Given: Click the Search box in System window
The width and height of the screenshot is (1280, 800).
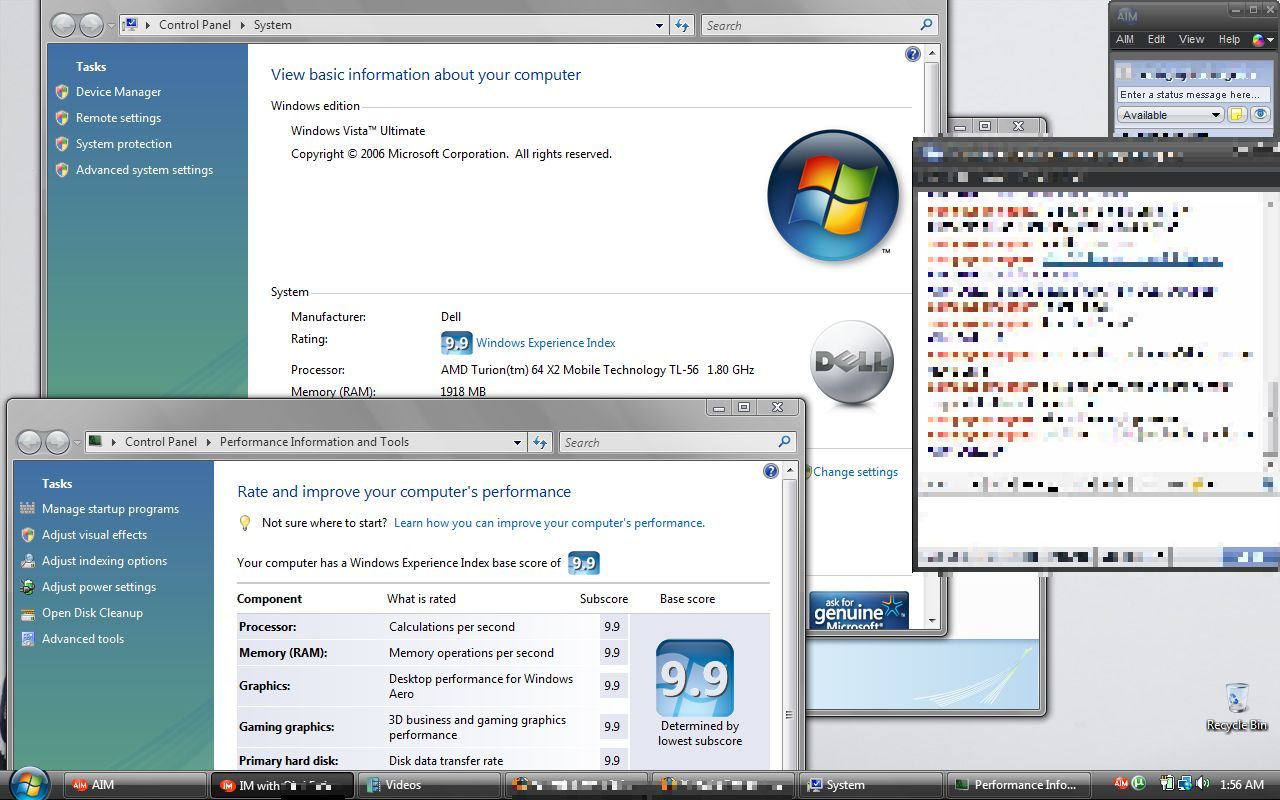Looking at the screenshot, I should point(820,25).
